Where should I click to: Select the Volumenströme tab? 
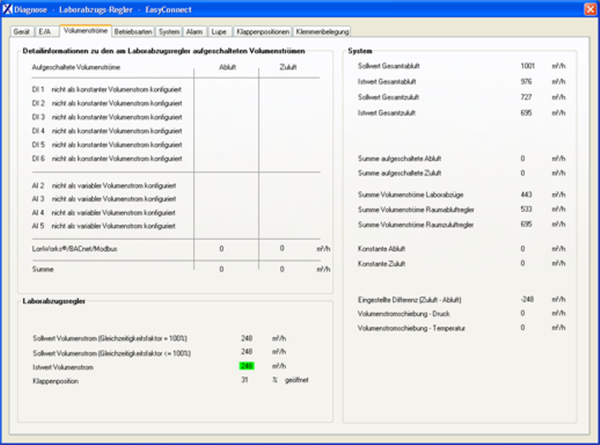pyautogui.click(x=85, y=32)
